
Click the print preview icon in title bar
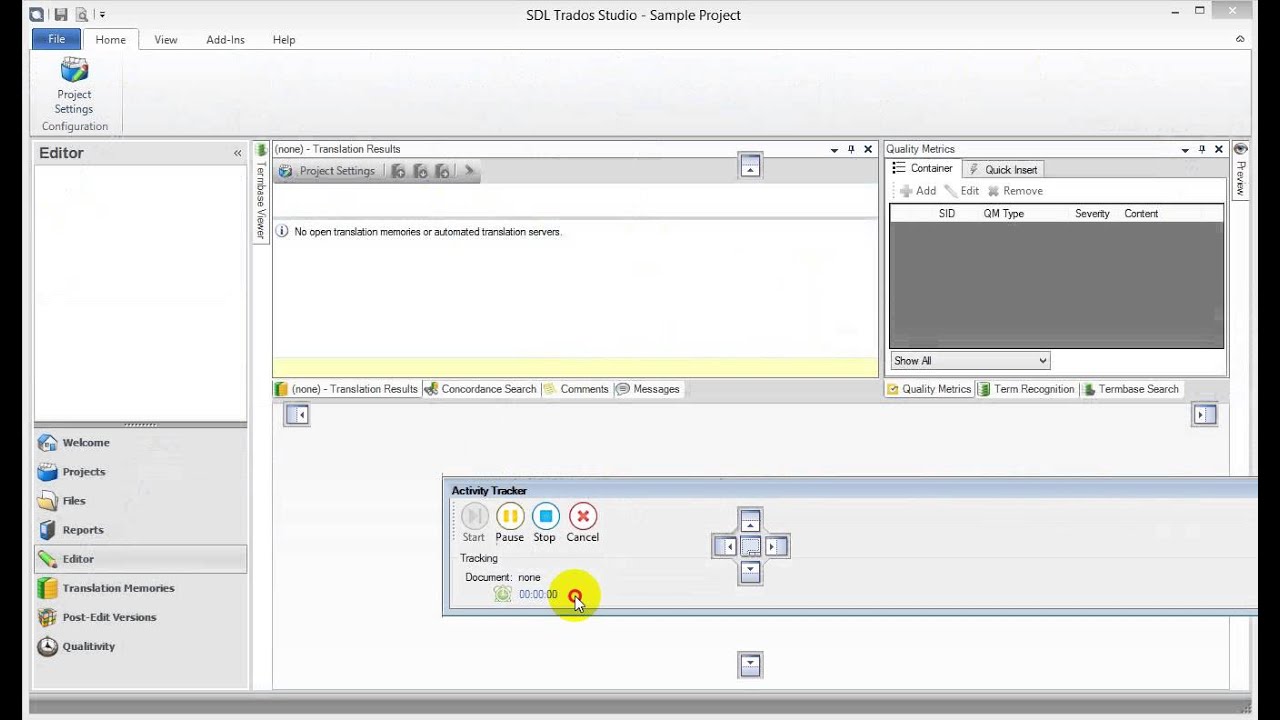pos(82,15)
